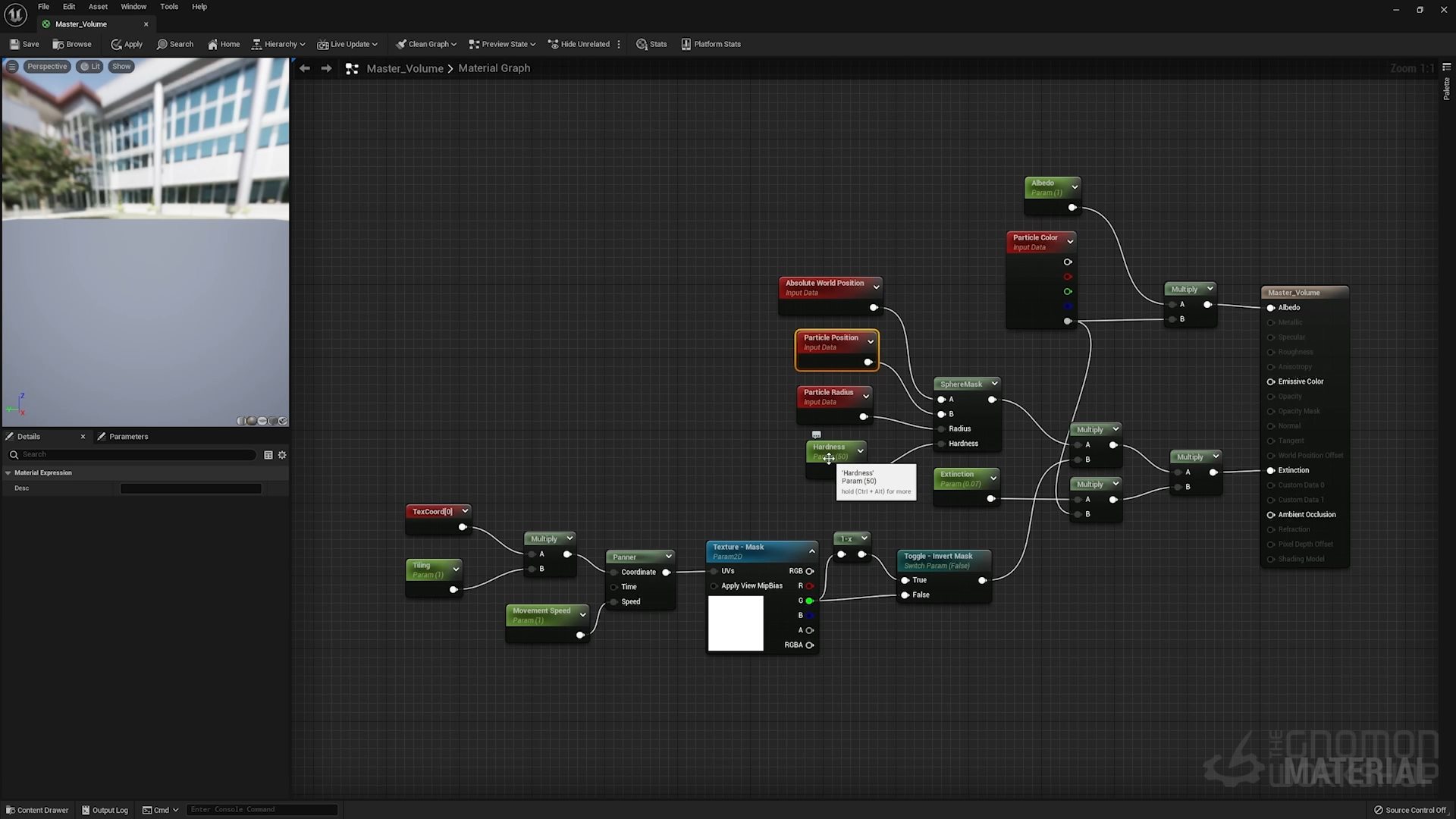Open the Asset menu
1456x819 pixels.
pos(98,7)
